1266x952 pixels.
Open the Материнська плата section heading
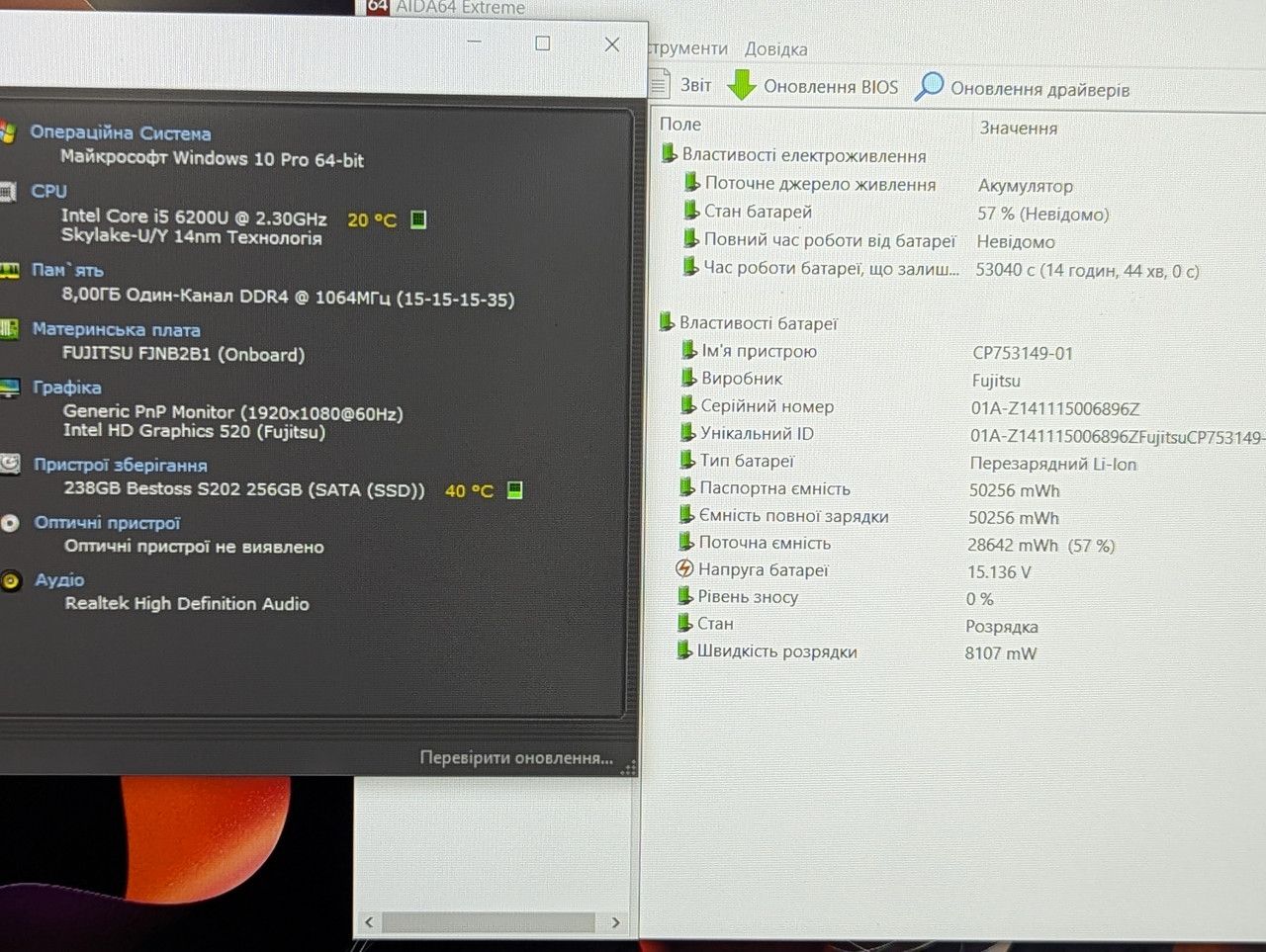(117, 329)
